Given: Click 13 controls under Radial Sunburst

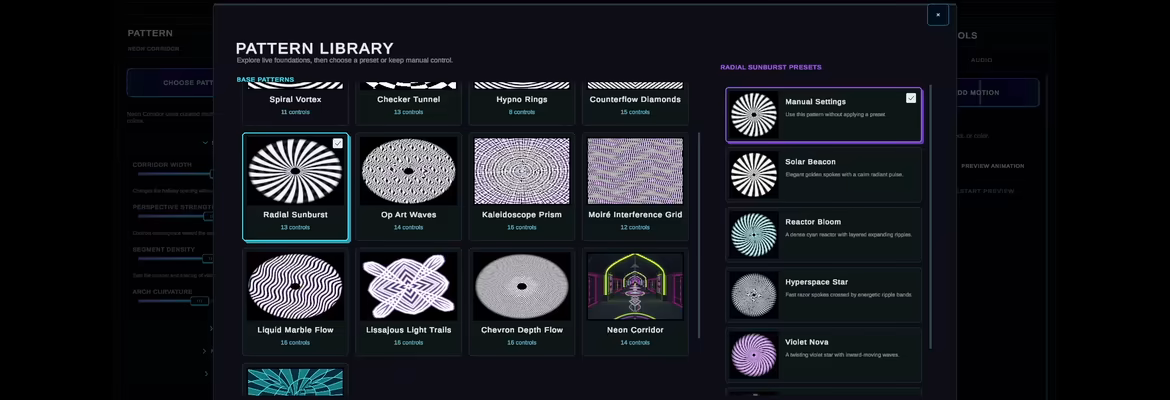Looking at the screenshot, I should pyautogui.click(x=295, y=228).
